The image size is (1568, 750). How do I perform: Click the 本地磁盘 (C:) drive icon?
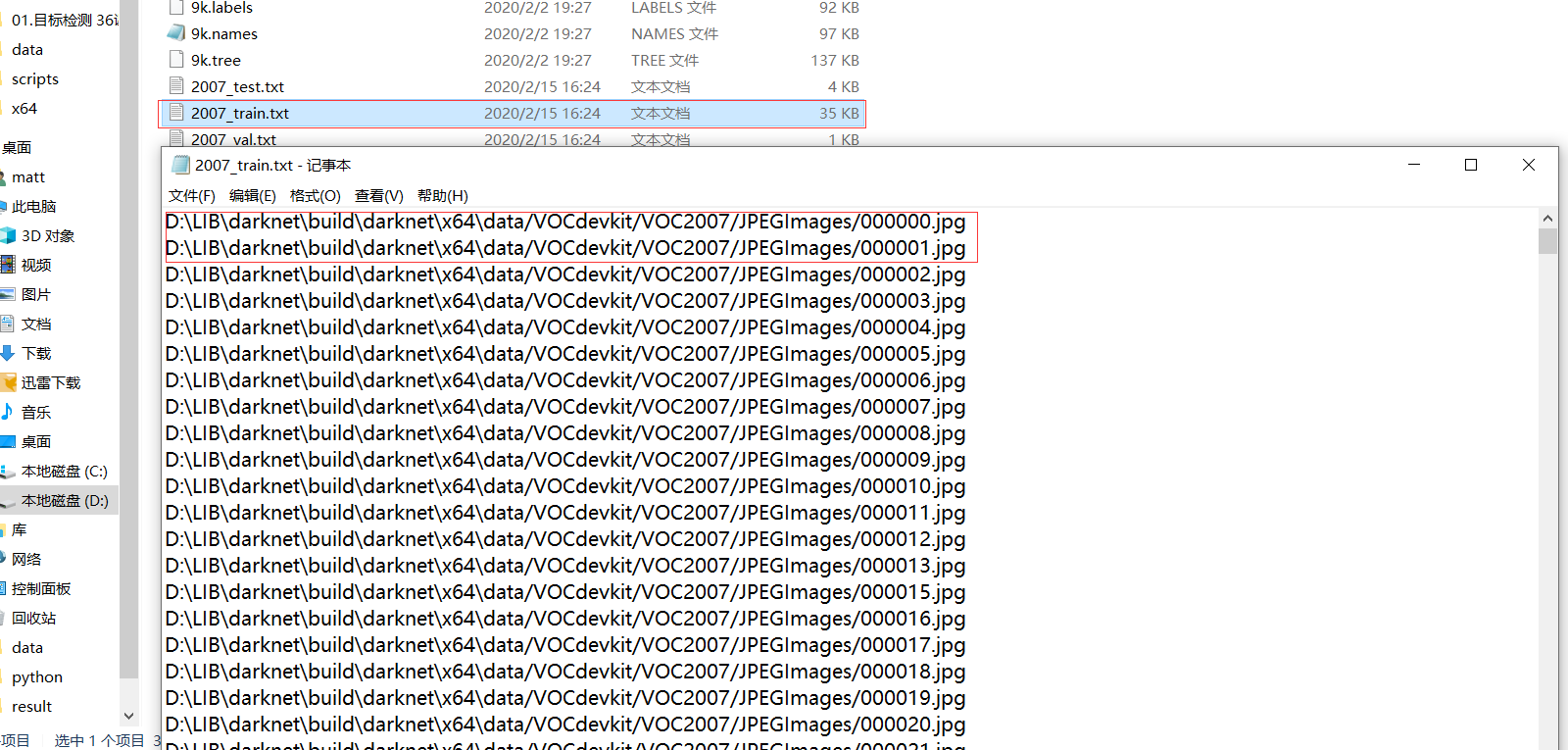8,471
